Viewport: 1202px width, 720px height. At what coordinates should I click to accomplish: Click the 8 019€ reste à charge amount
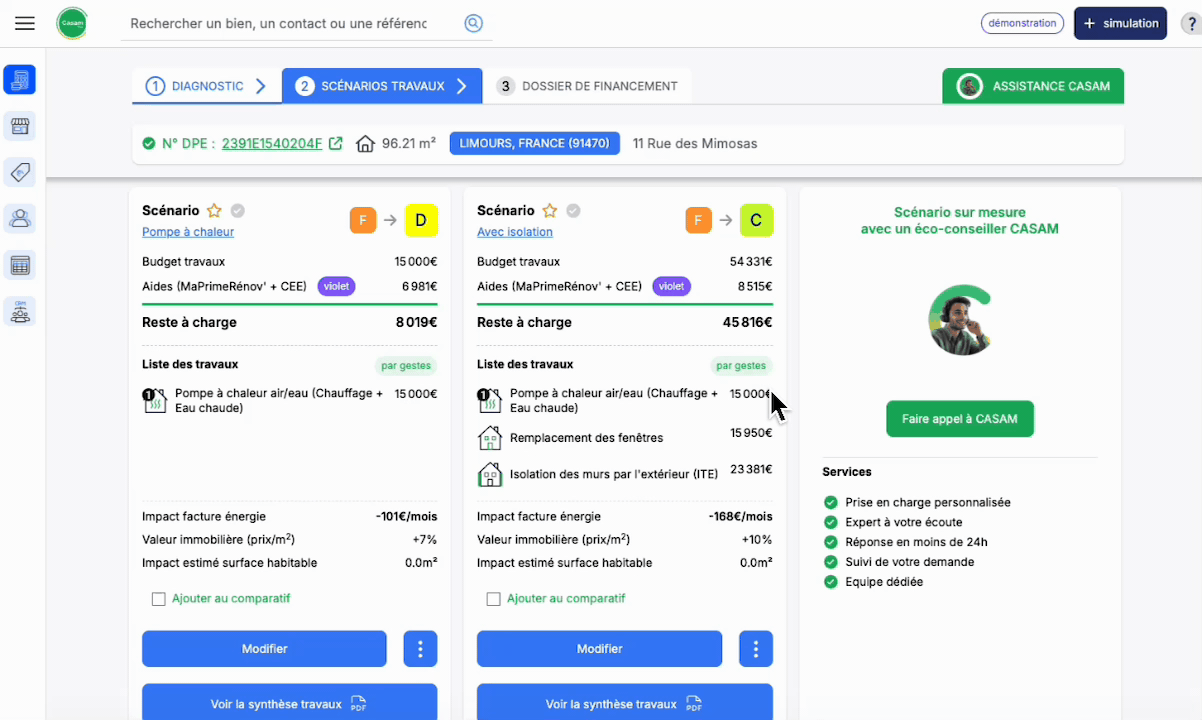point(416,322)
